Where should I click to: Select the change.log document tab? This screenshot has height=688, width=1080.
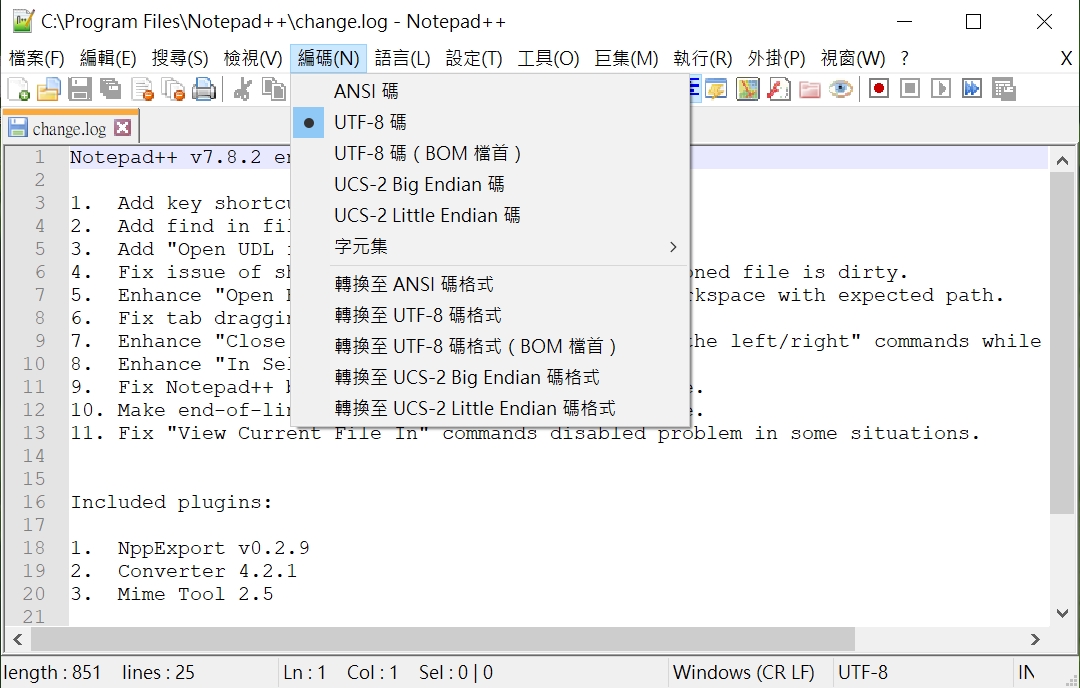click(x=69, y=129)
